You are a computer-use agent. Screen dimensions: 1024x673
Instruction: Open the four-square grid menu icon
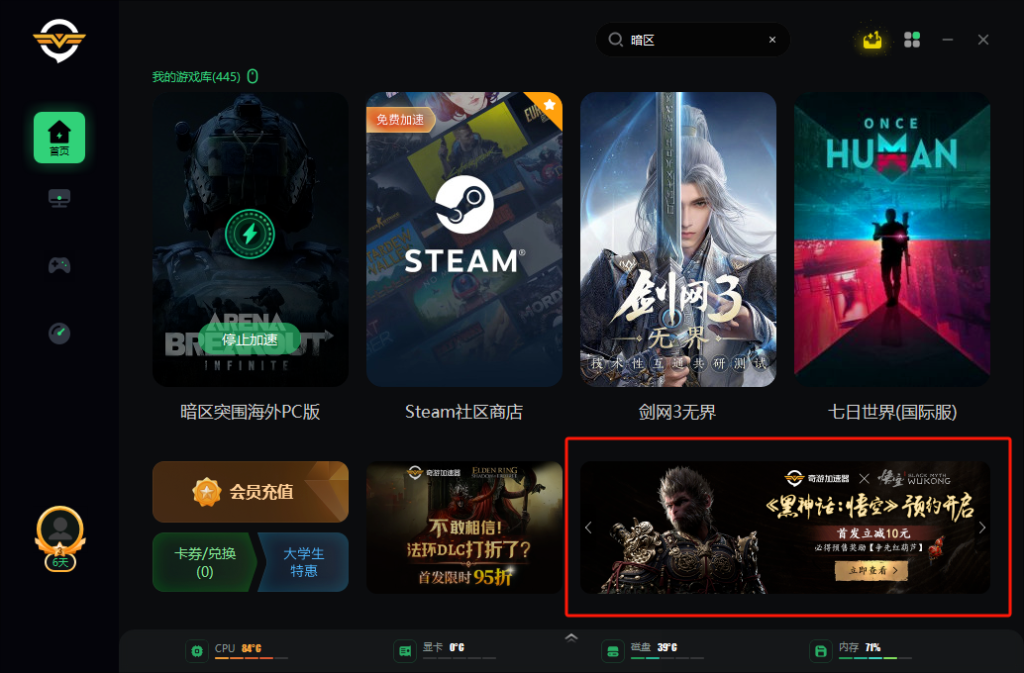(x=912, y=40)
